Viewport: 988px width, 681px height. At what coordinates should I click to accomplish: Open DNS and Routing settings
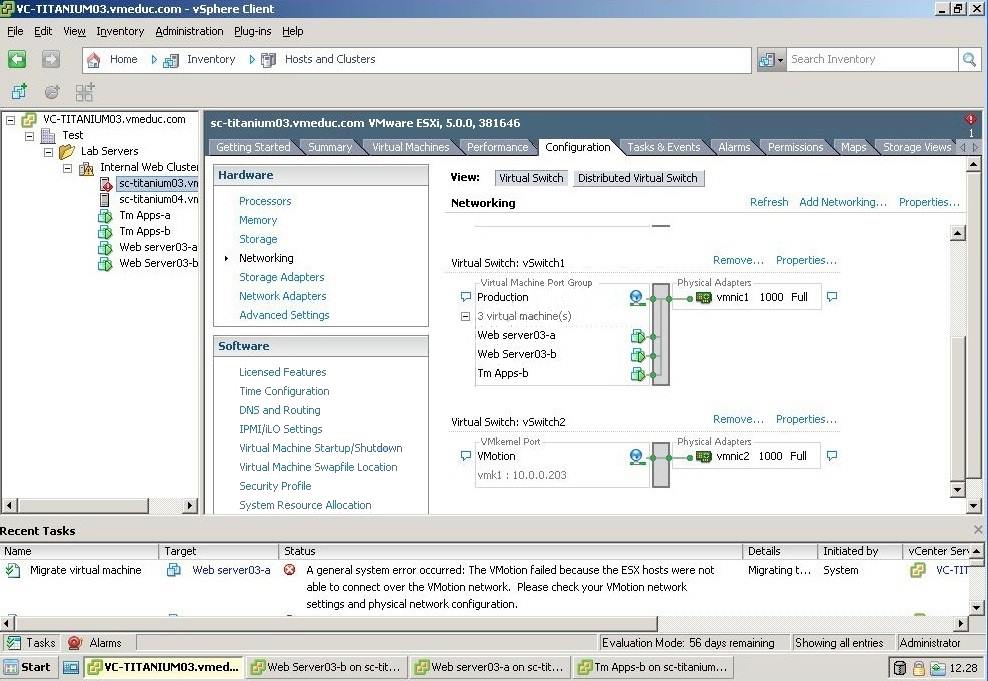280,410
